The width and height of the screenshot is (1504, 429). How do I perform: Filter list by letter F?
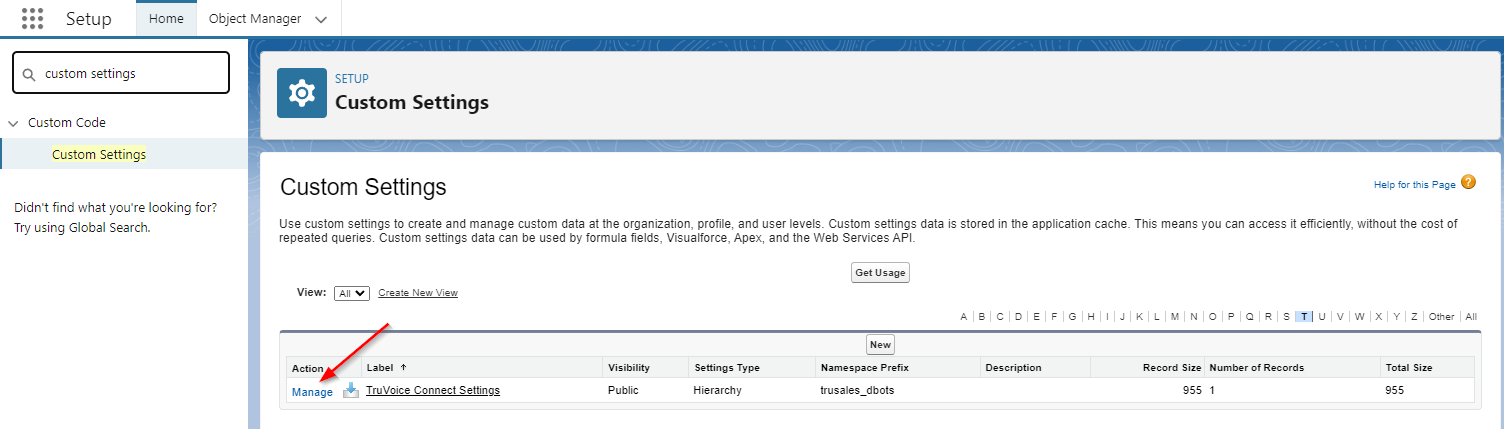click(x=1054, y=317)
